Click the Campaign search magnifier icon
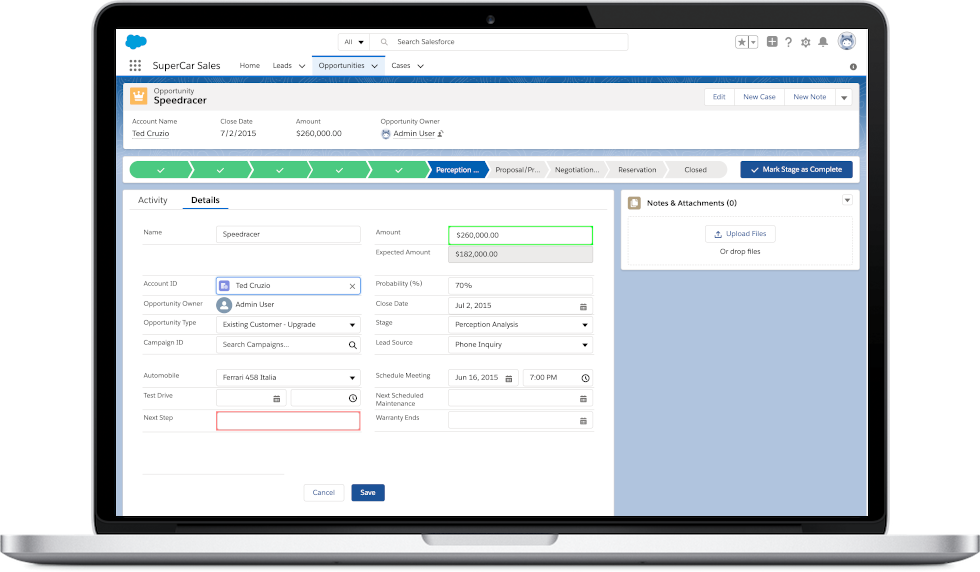This screenshot has height=572, width=980. point(352,345)
